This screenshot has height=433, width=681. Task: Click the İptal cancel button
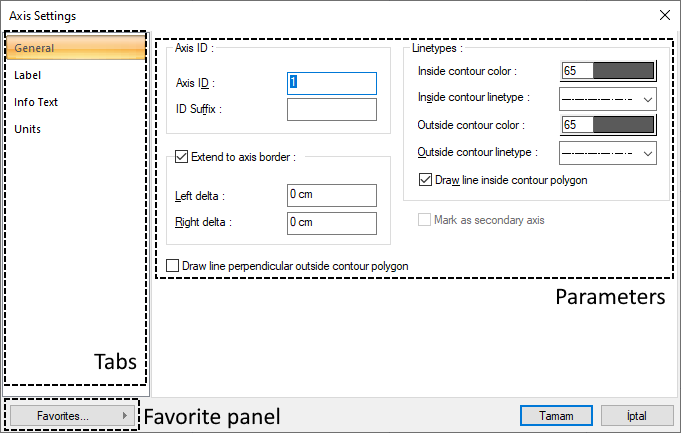pos(636,415)
